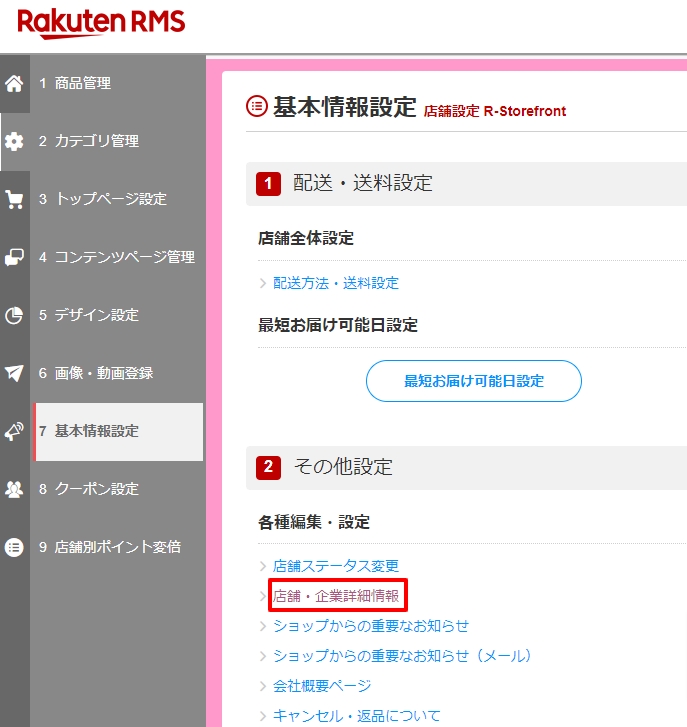687x727 pixels.
Task: Open 配送方法・送料設定 link
Action: tap(336, 283)
